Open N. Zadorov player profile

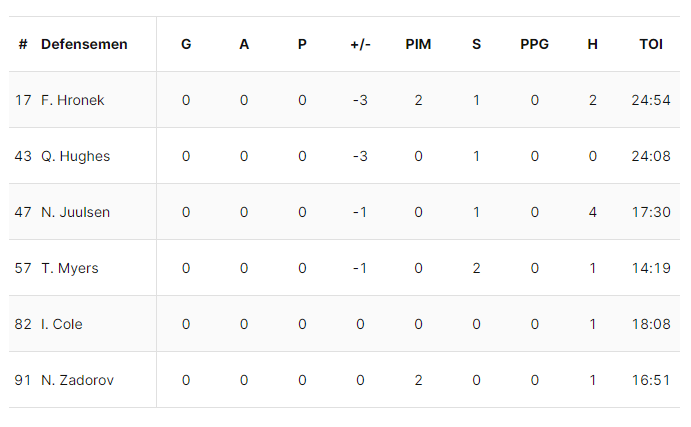point(77,380)
